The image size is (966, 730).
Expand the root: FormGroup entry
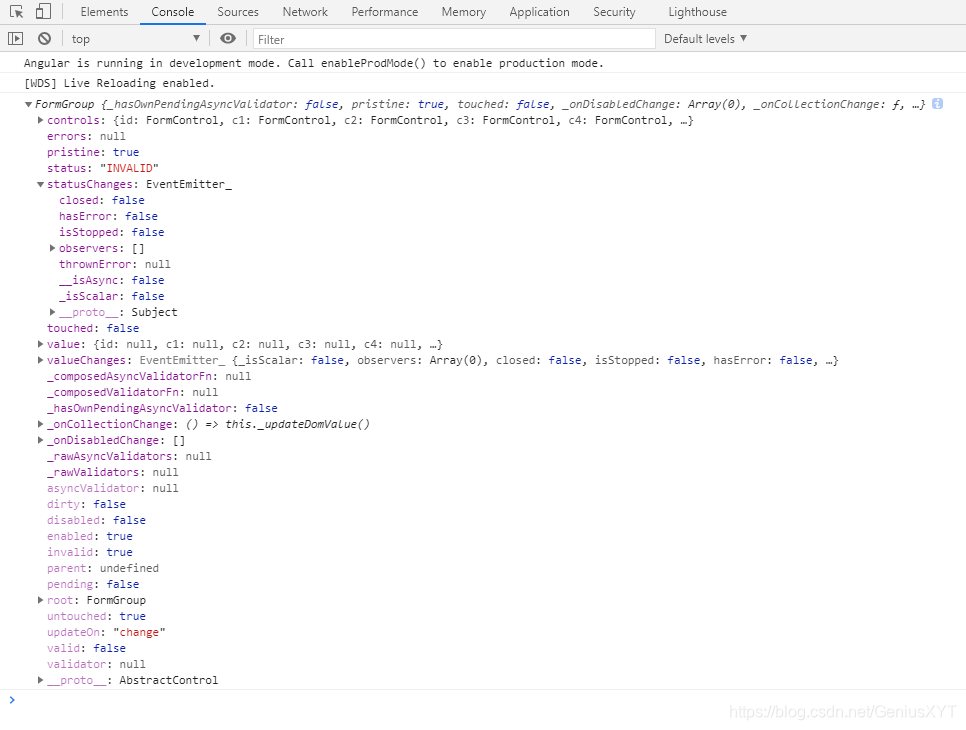click(40, 601)
